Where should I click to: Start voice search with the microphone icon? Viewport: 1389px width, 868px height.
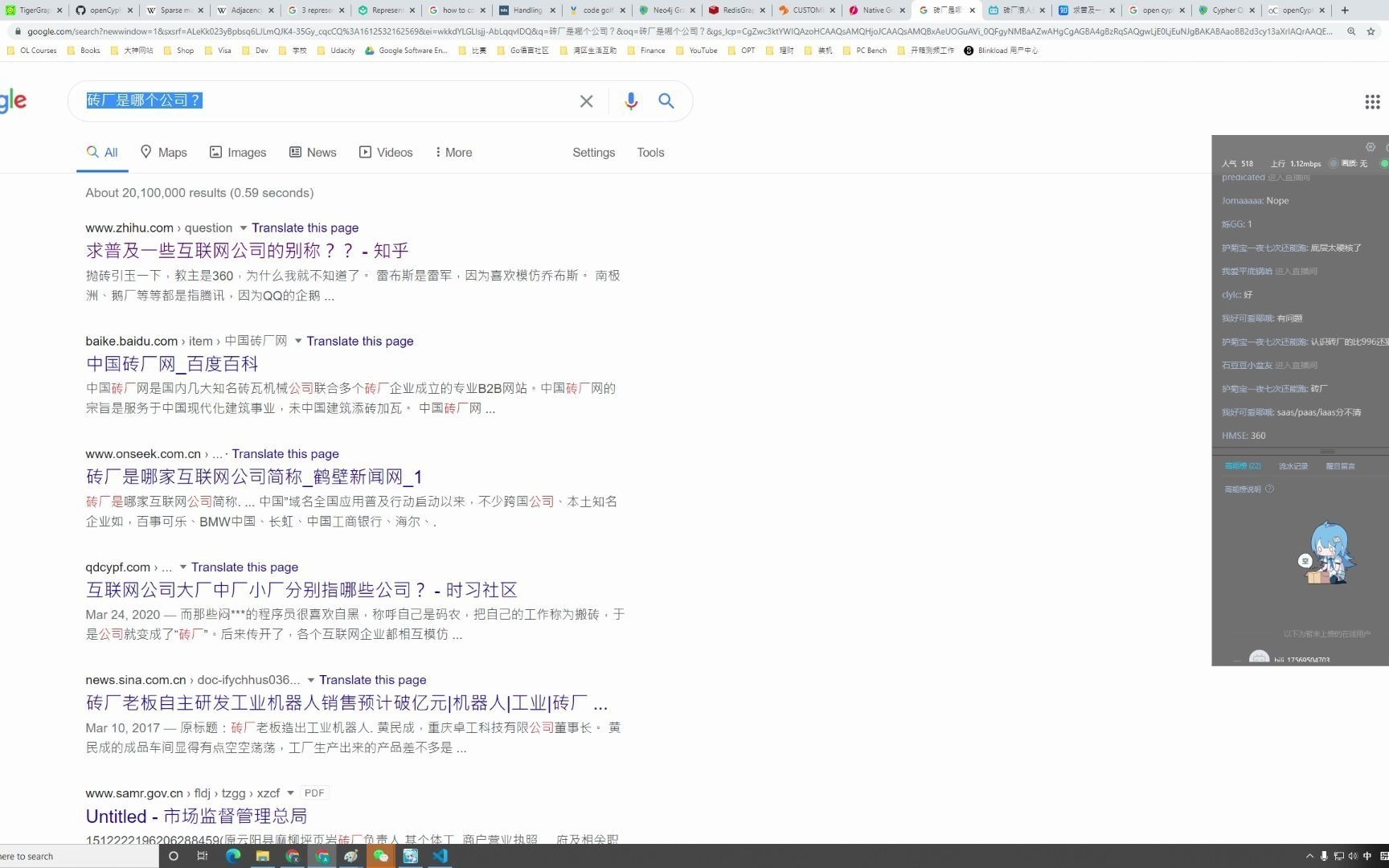click(631, 101)
